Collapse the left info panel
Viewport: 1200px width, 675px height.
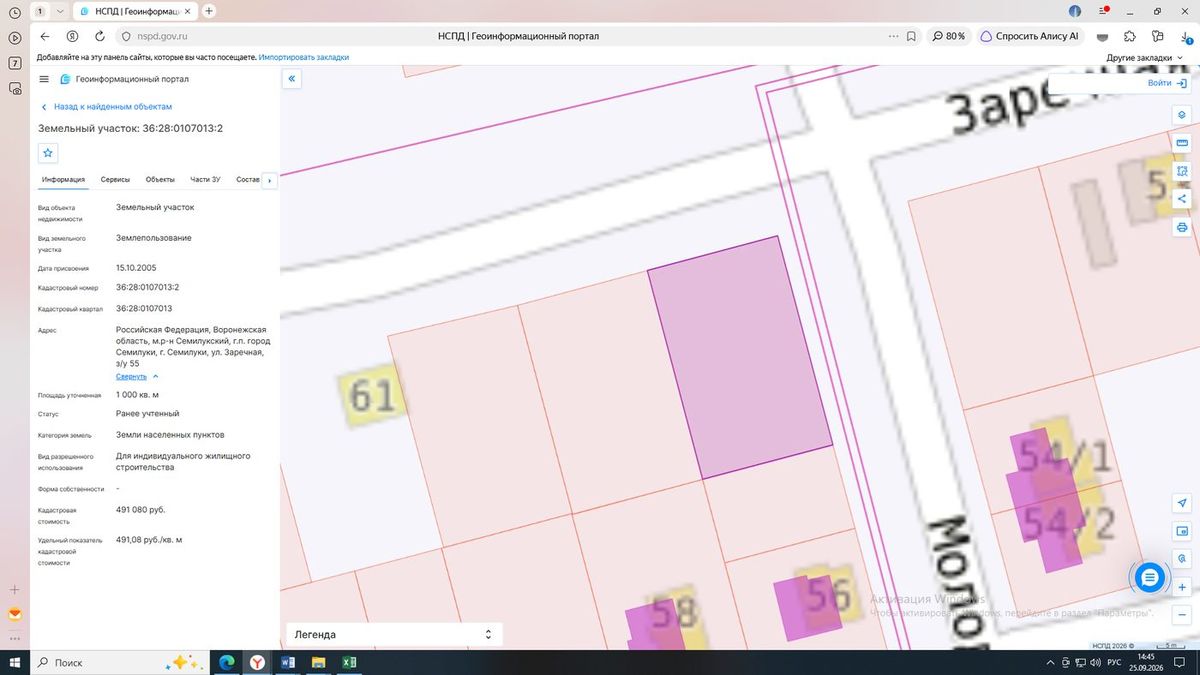click(292, 78)
